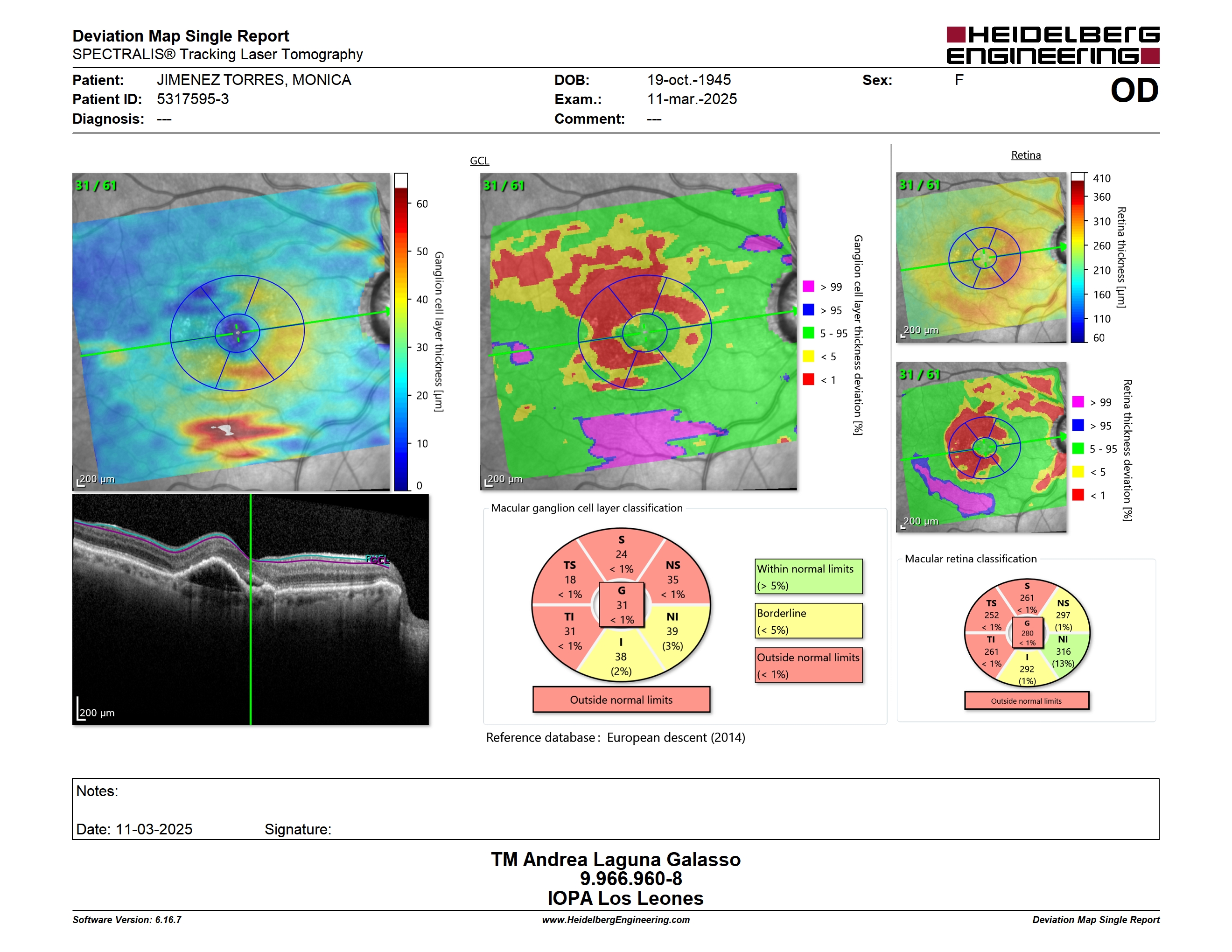The width and height of the screenshot is (1232, 952).
Task: Open www.HeidelbergEngineering.com footer link
Action: (x=616, y=920)
